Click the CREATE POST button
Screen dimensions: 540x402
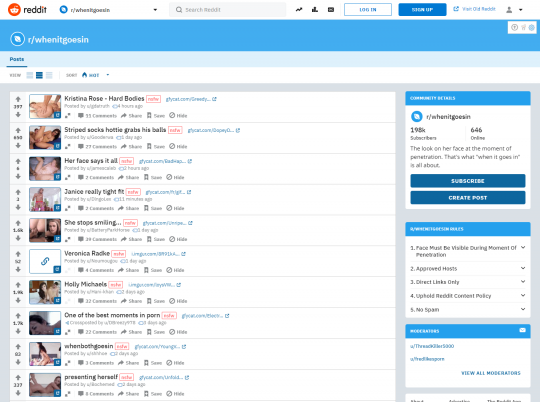point(468,198)
